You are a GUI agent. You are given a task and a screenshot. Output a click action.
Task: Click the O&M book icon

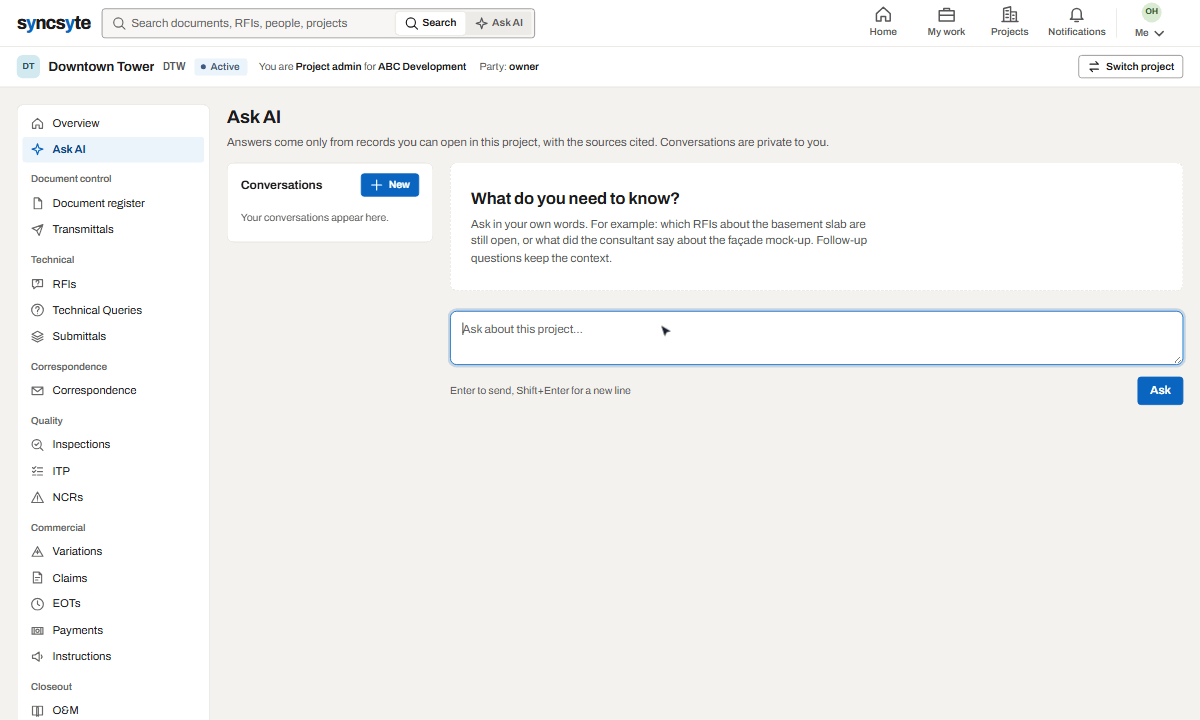(x=38, y=710)
